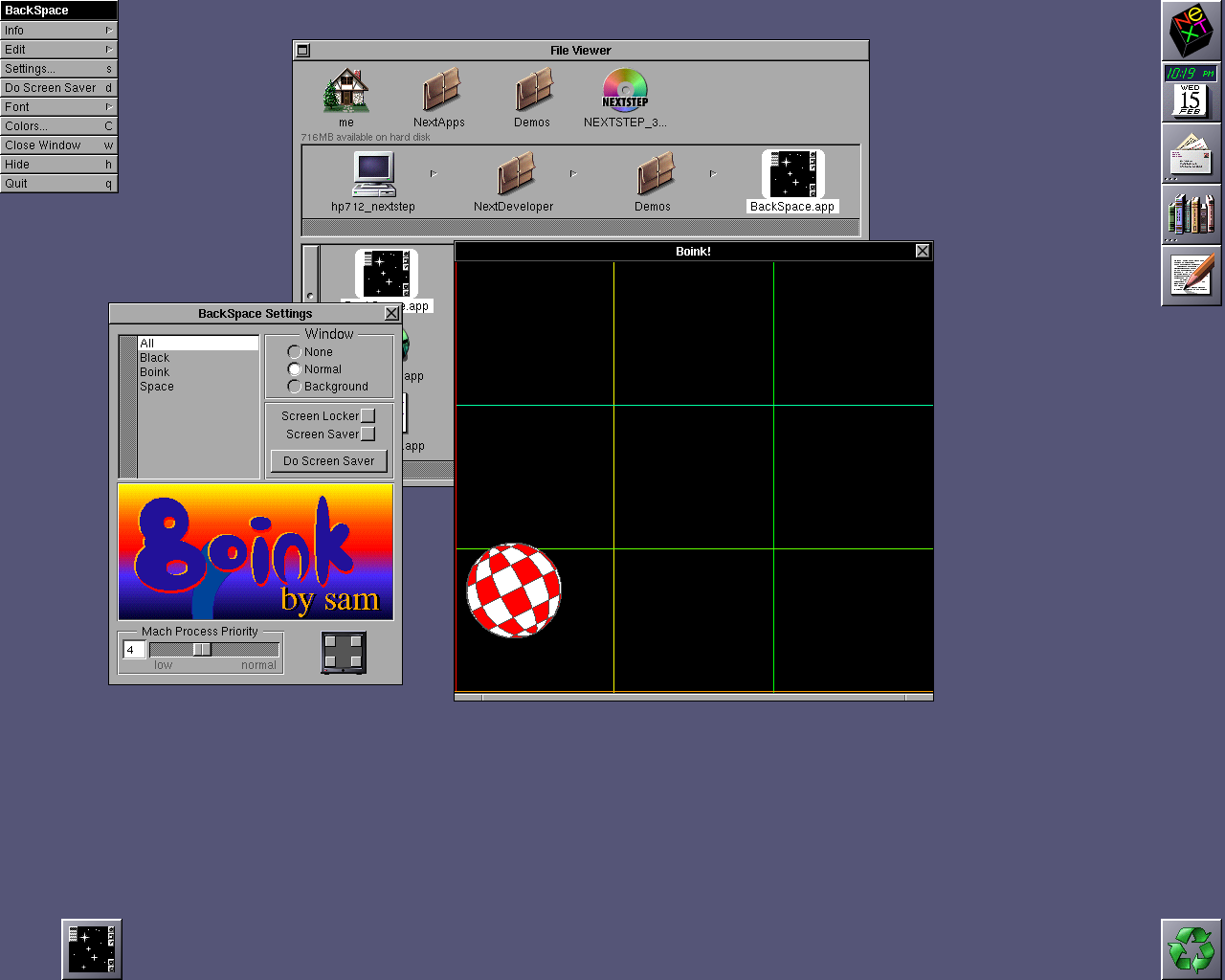Viewport: 1225px width, 980px height.
Task: Select 'Boink' in the module list
Action: pos(198,372)
